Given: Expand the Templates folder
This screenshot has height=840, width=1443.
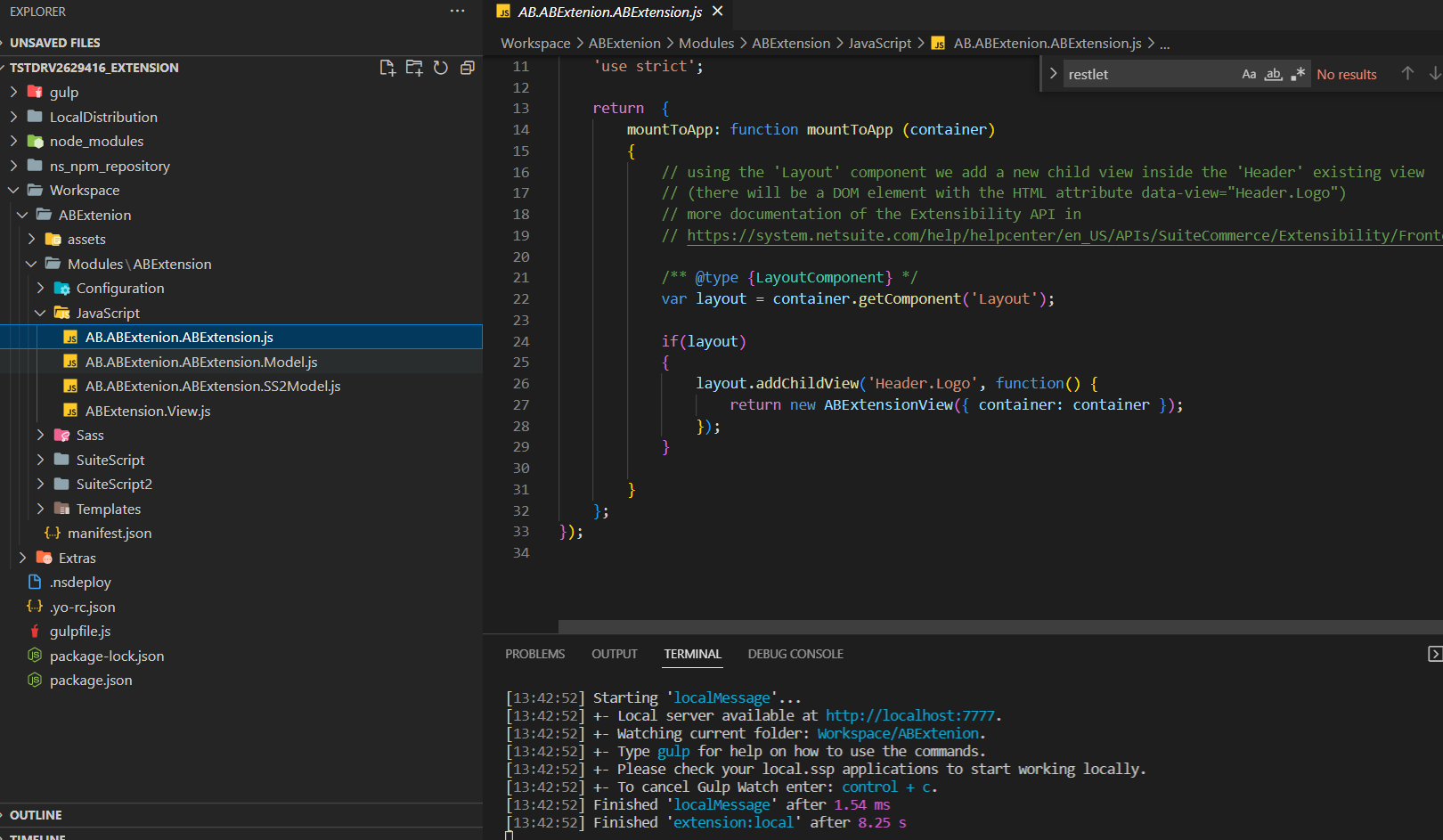Looking at the screenshot, I should (40, 509).
